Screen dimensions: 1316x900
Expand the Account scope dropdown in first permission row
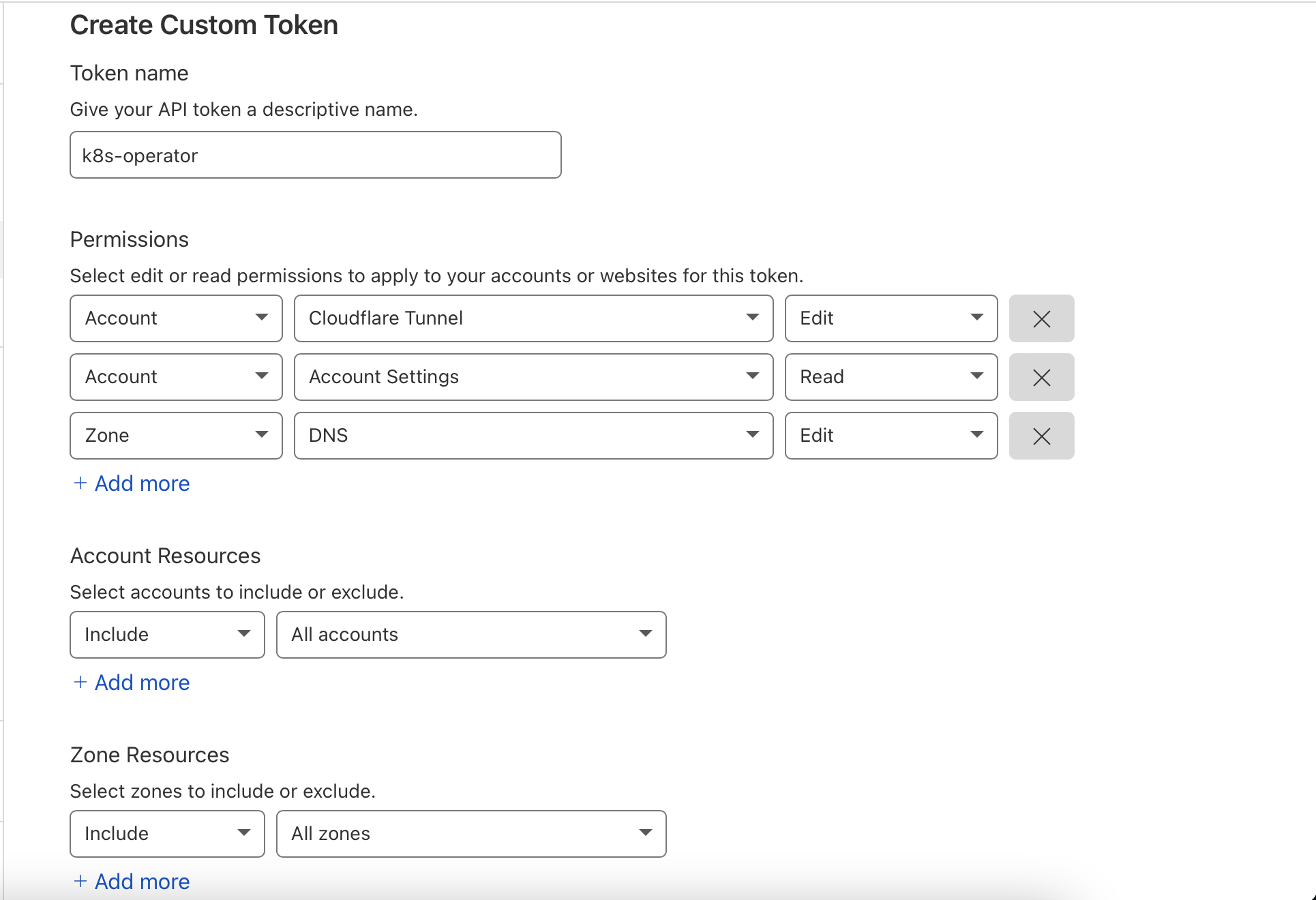coord(175,318)
